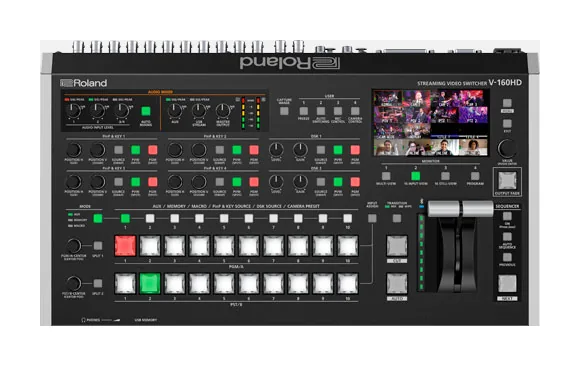This screenshot has height=366, width=580.
Task: Tap USER 2 AUTO SWITCHING button
Action: pyautogui.click(x=321, y=111)
